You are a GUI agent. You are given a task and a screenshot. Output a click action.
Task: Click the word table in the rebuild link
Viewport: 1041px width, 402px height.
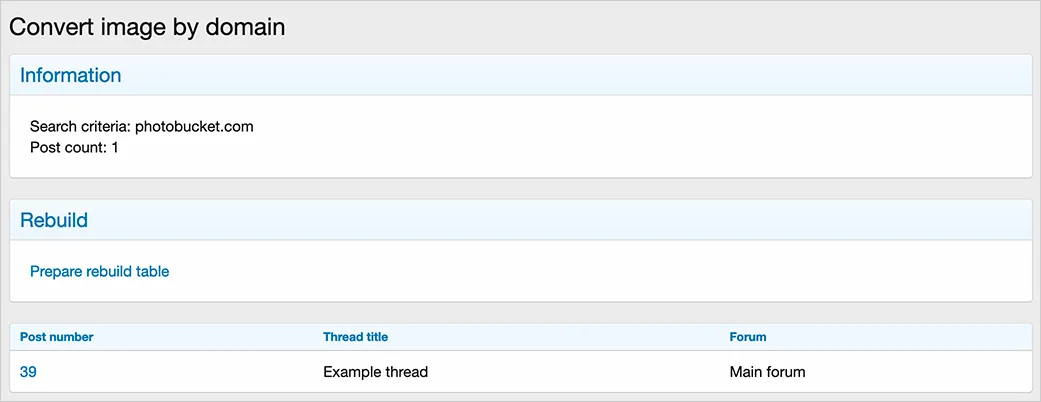click(151, 271)
